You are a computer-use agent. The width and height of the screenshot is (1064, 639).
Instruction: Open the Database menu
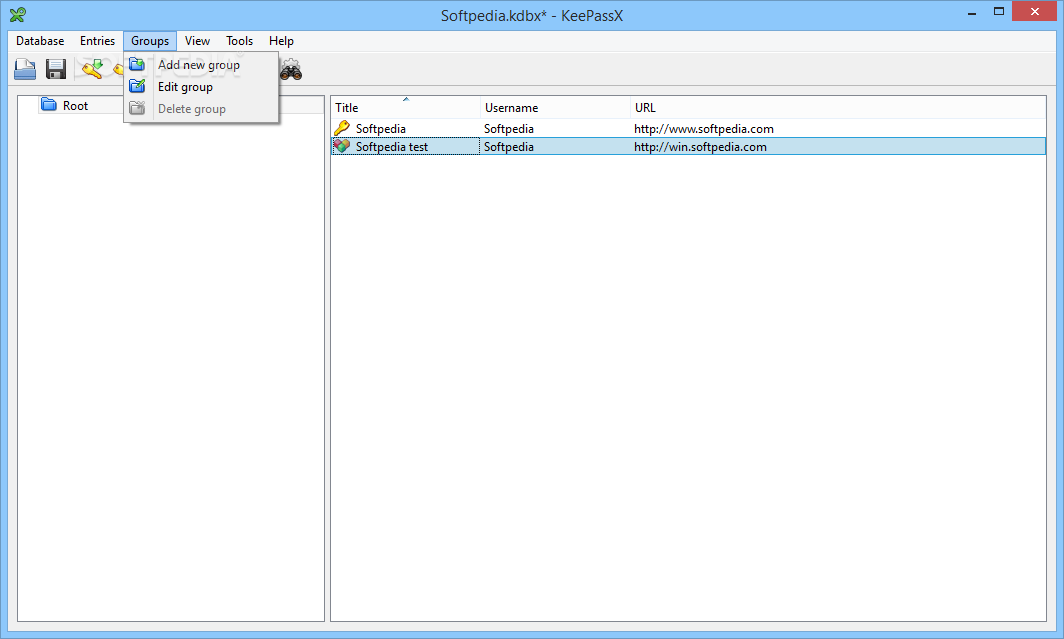(x=40, y=41)
